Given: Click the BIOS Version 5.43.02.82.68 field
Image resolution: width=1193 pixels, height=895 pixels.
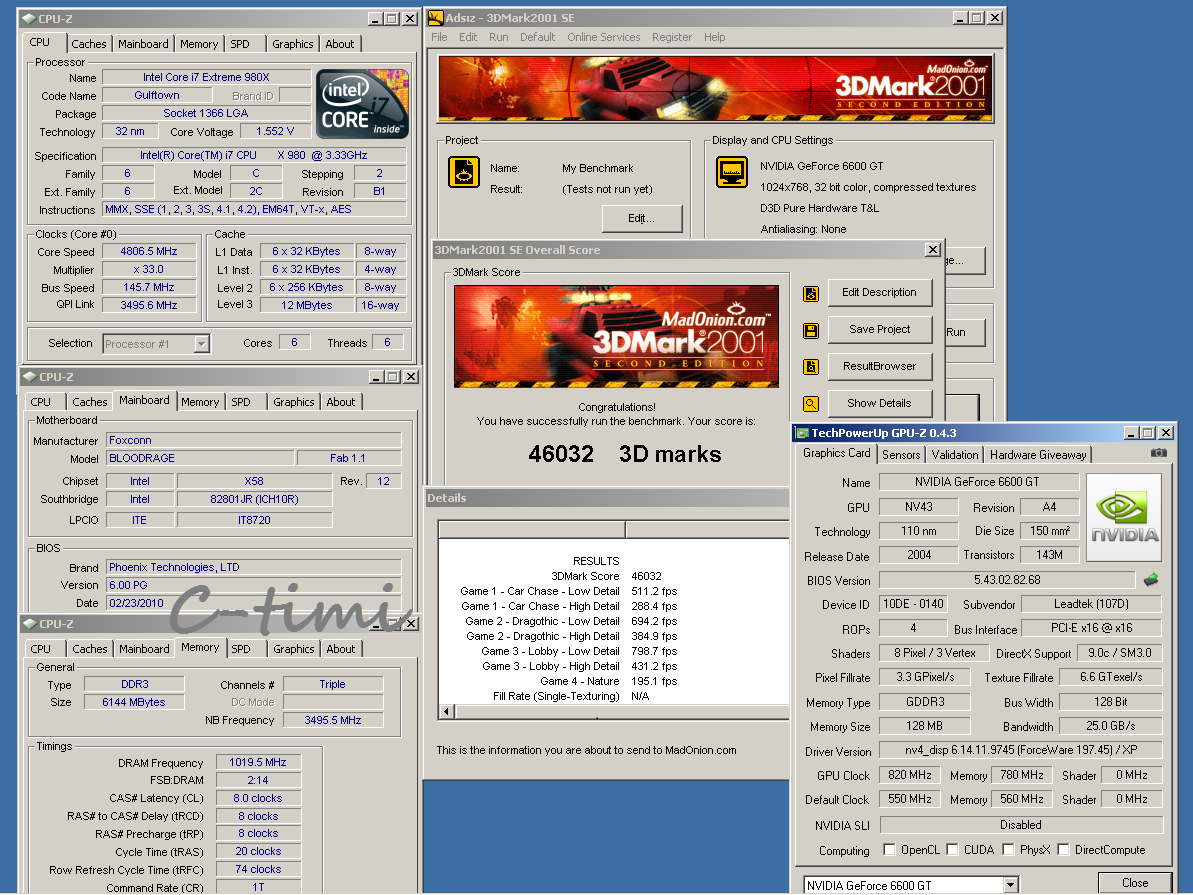Looking at the screenshot, I should (x=1007, y=580).
